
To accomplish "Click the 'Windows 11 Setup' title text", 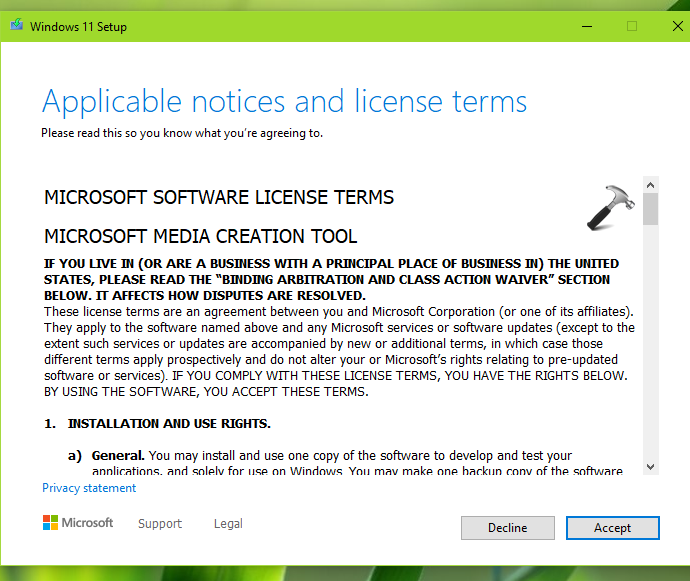I will tap(78, 26).
